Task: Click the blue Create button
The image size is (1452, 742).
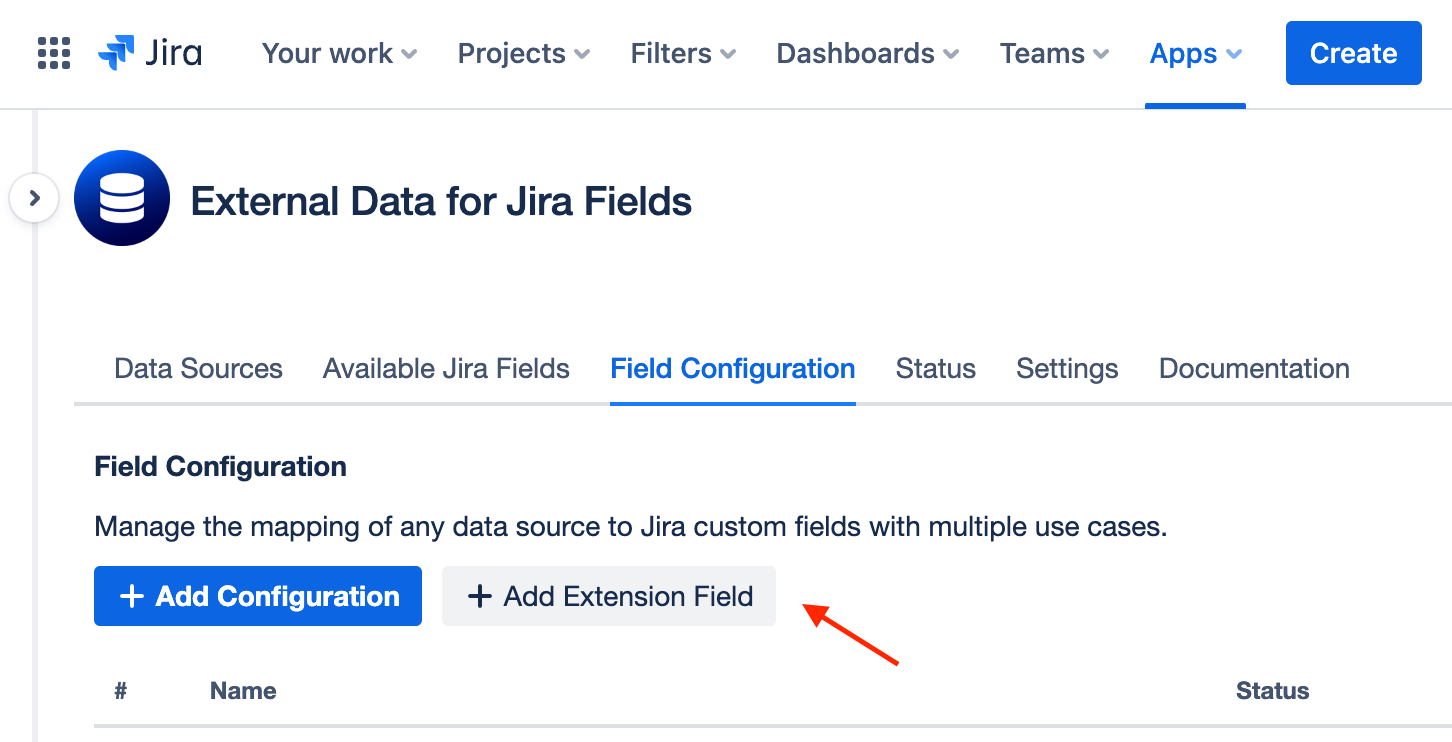Action: [1353, 53]
